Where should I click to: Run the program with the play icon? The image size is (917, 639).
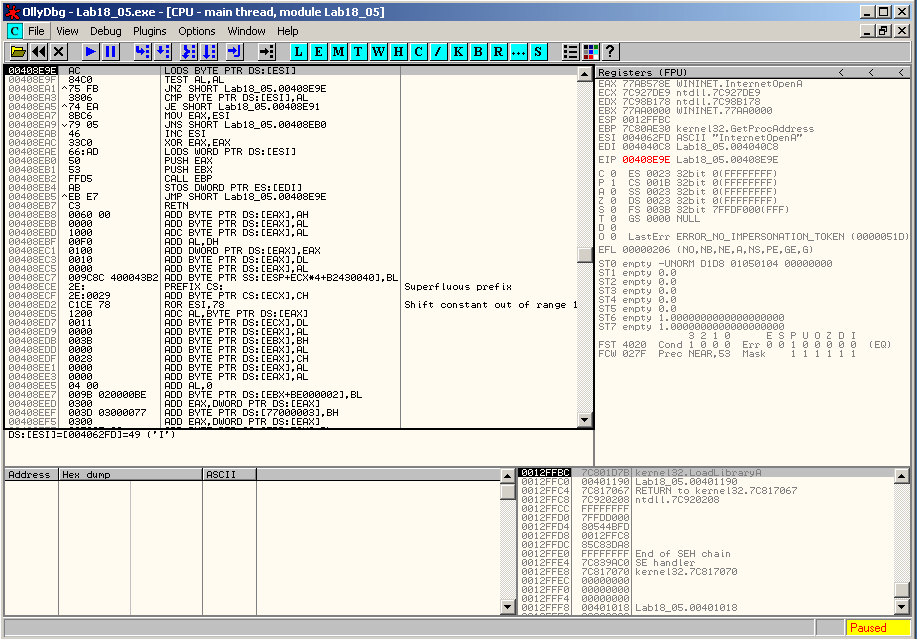point(90,51)
